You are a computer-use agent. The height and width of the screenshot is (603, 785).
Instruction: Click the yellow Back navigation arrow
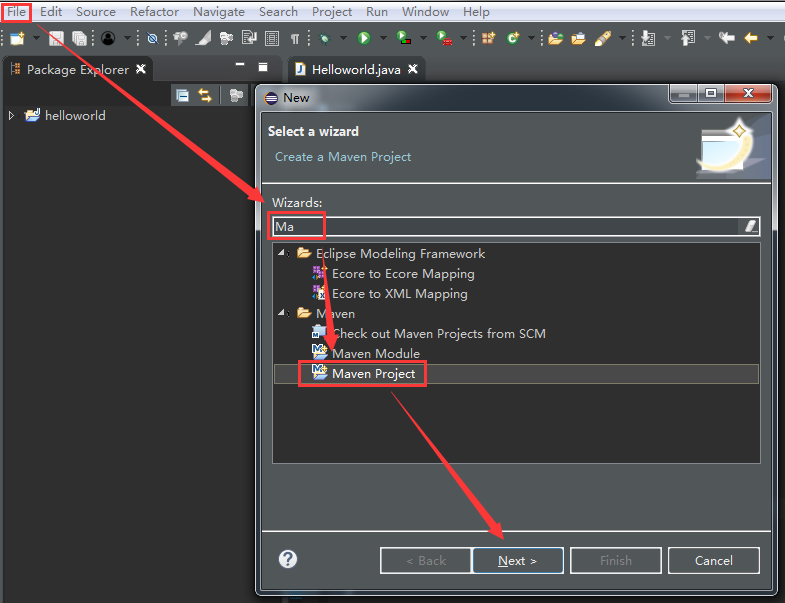pyautogui.click(x=751, y=38)
